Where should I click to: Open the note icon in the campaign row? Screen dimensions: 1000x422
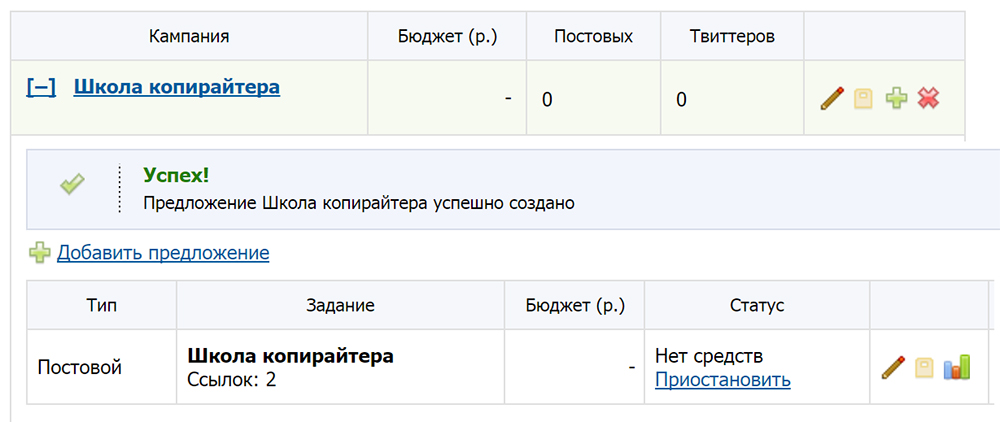[863, 98]
